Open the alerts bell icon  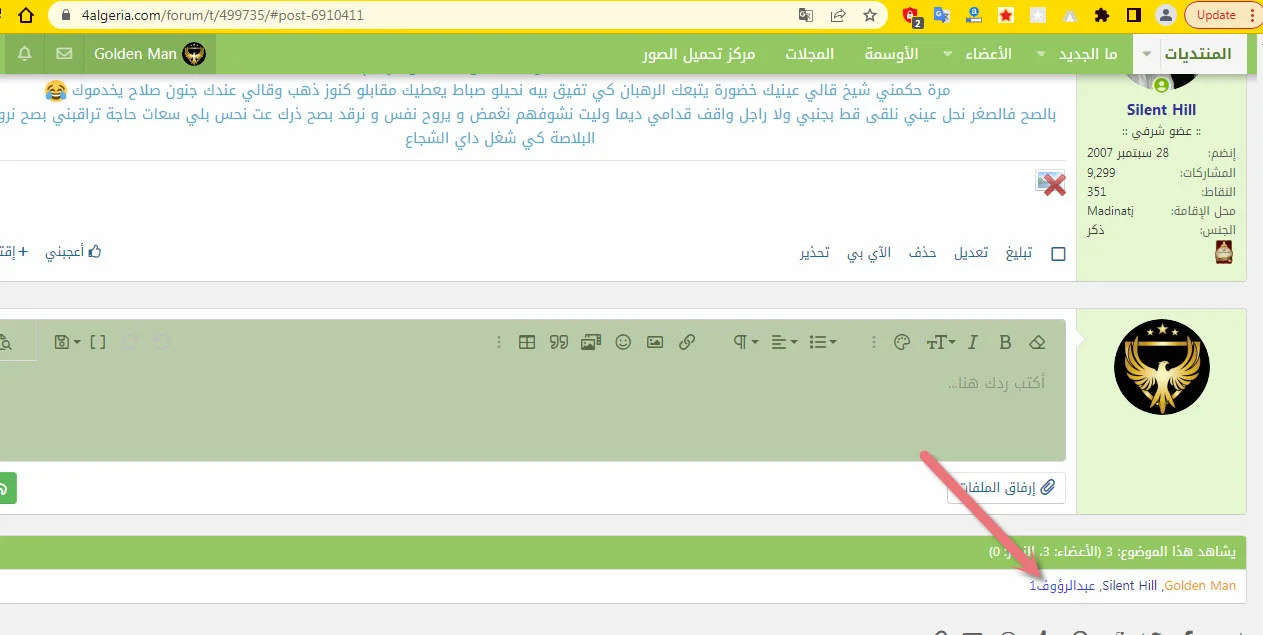tap(25, 54)
